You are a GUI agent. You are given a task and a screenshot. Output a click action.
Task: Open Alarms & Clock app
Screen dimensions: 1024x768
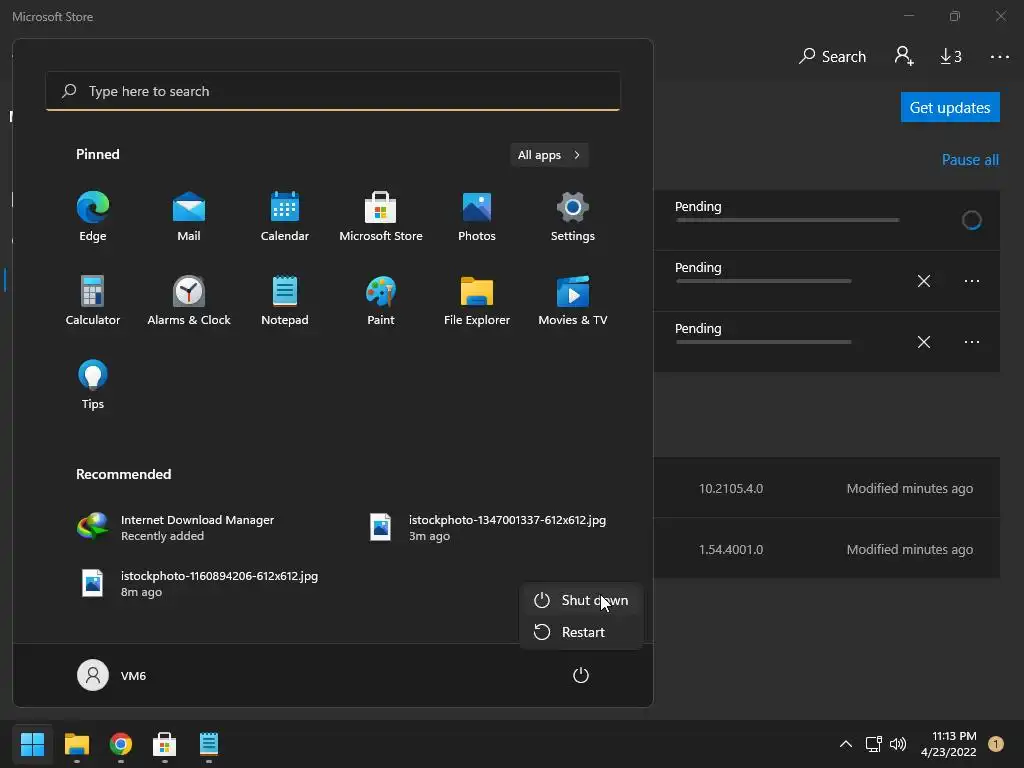pos(189,300)
